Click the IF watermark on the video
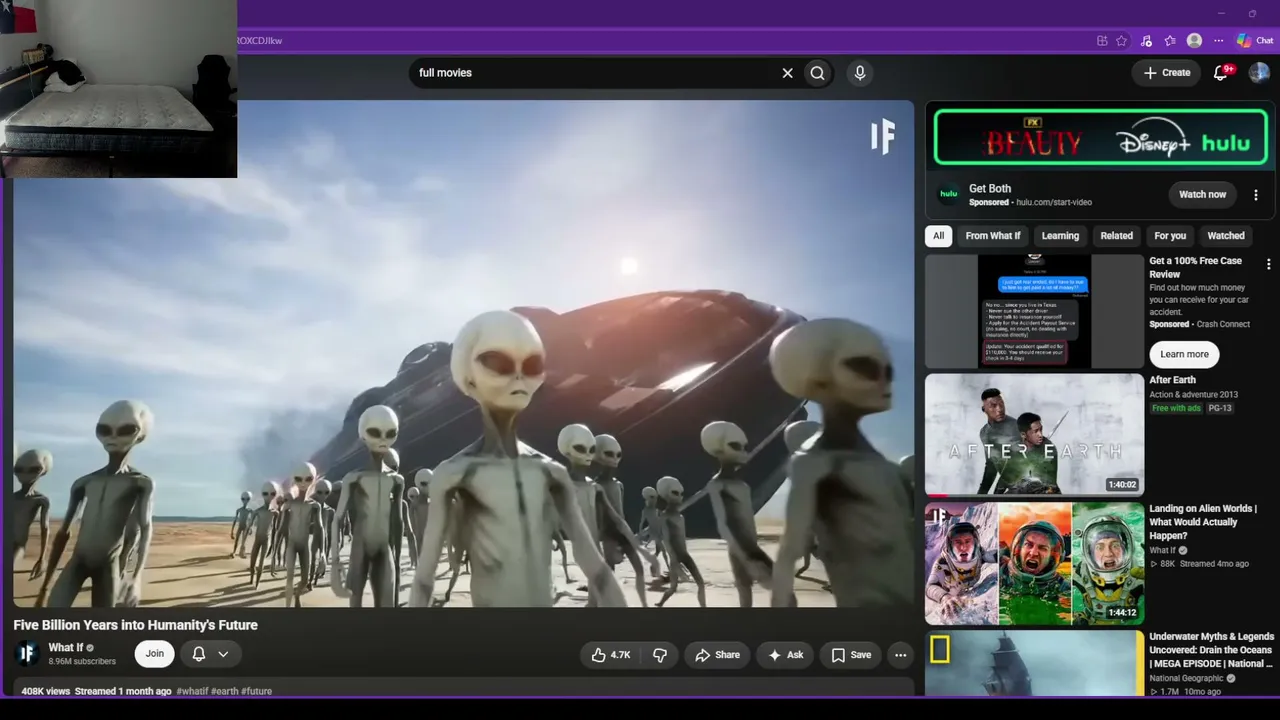1280x720 pixels. pyautogui.click(x=882, y=136)
